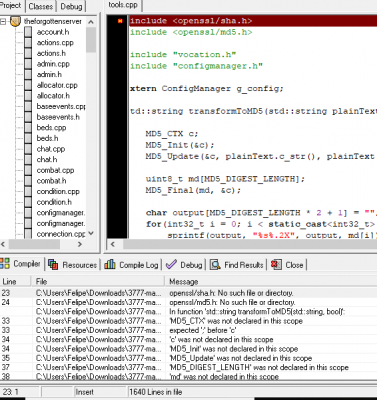Viewport: 377px width, 400px height.
Task: Switch to the Debug tab in the side panel
Action: (71, 6)
